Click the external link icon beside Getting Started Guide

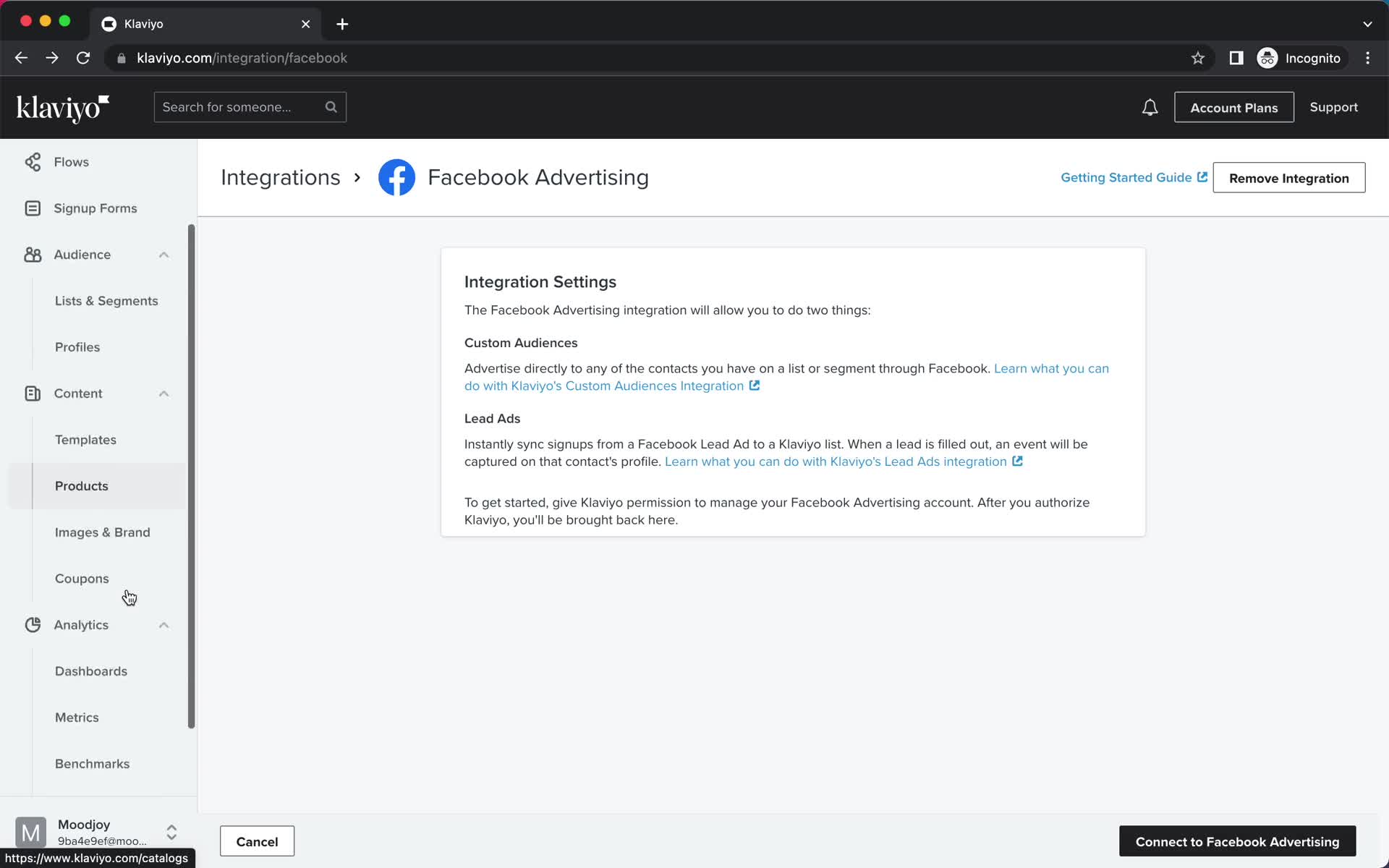[1202, 177]
